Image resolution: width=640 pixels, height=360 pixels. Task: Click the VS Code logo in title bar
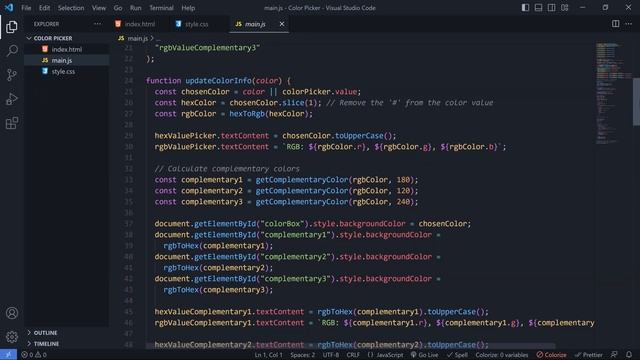click(x=9, y=8)
